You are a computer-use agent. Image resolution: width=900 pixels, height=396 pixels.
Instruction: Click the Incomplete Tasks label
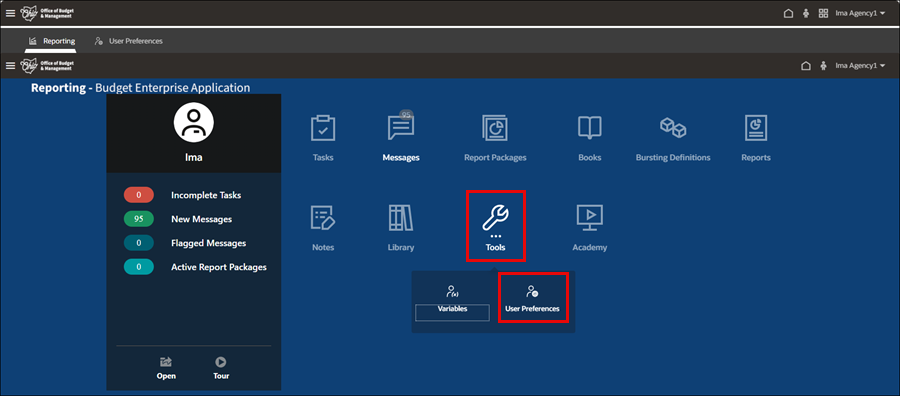tap(206, 195)
